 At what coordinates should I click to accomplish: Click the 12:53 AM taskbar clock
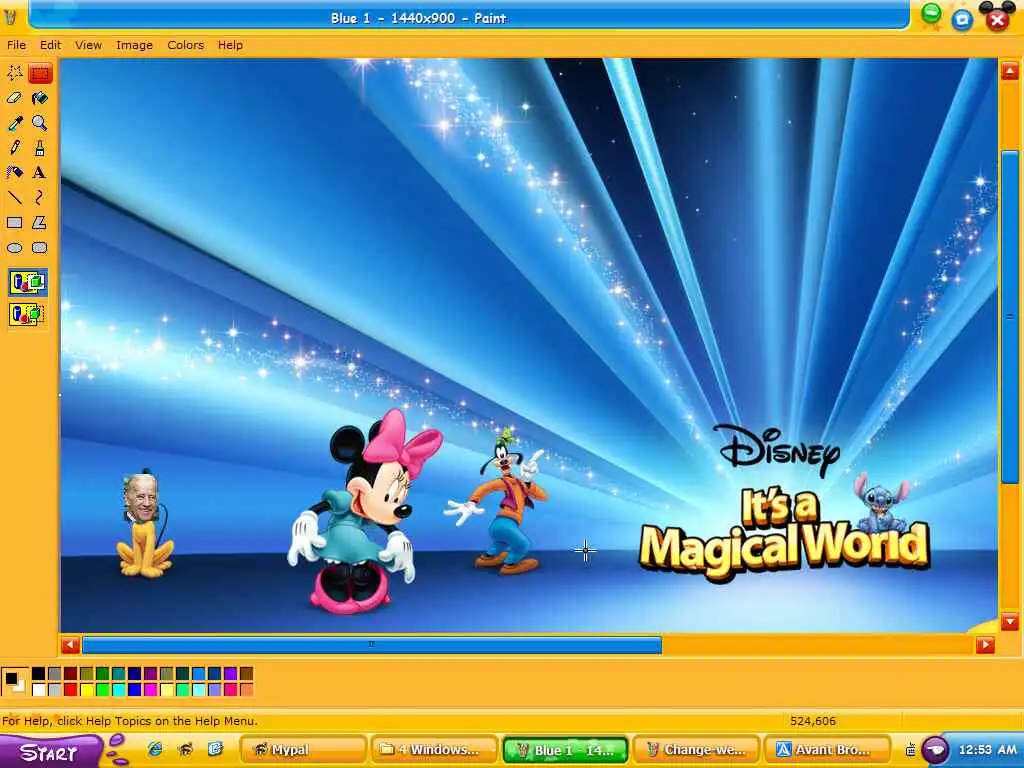click(x=987, y=750)
